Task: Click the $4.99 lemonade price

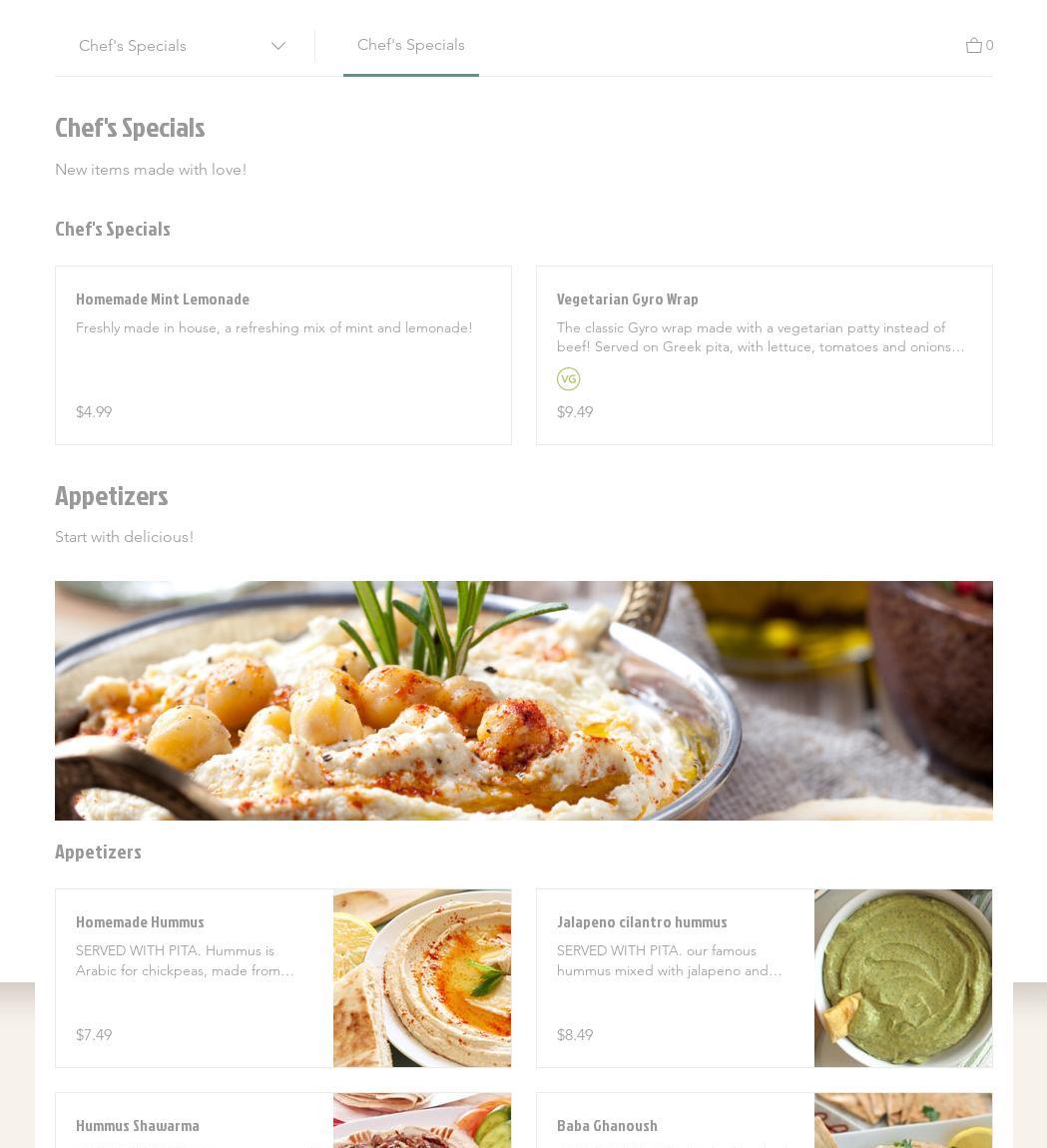Action: point(94,412)
